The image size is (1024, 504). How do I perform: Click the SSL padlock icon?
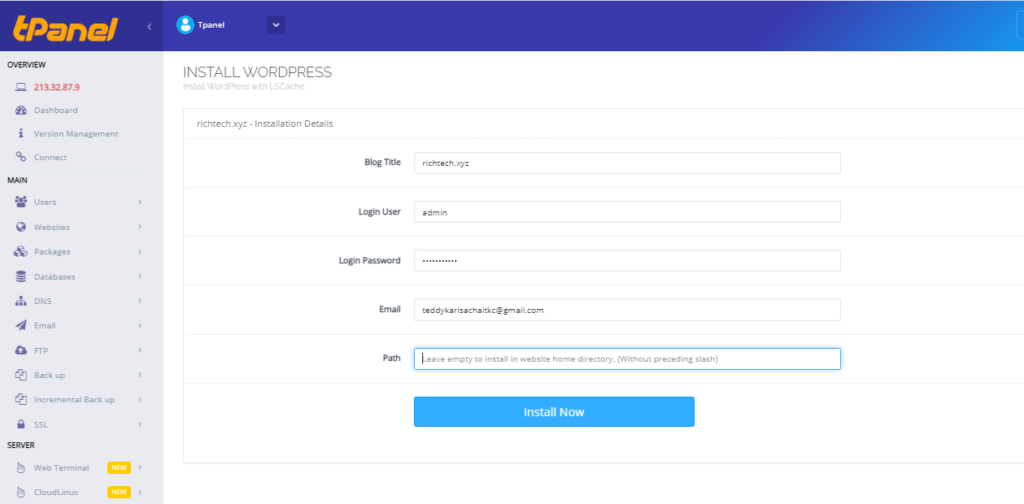pyautogui.click(x=20, y=424)
